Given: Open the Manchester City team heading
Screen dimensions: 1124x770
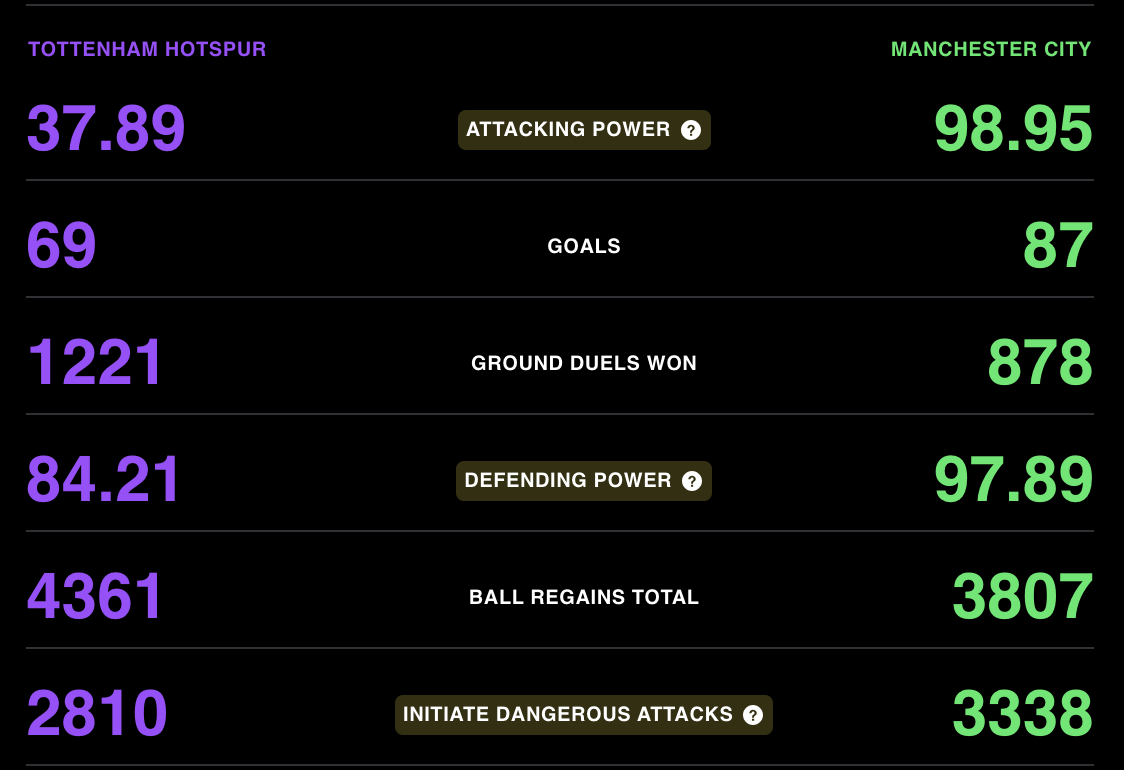Looking at the screenshot, I should 991,49.
